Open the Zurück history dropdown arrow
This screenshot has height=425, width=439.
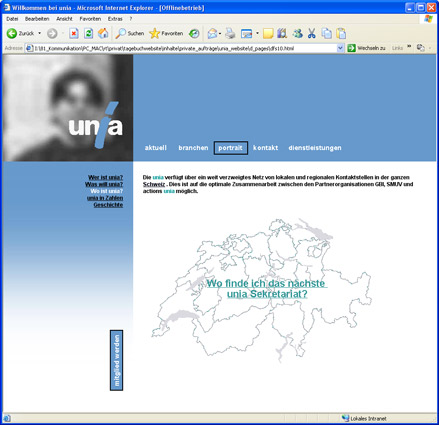pos(40,33)
